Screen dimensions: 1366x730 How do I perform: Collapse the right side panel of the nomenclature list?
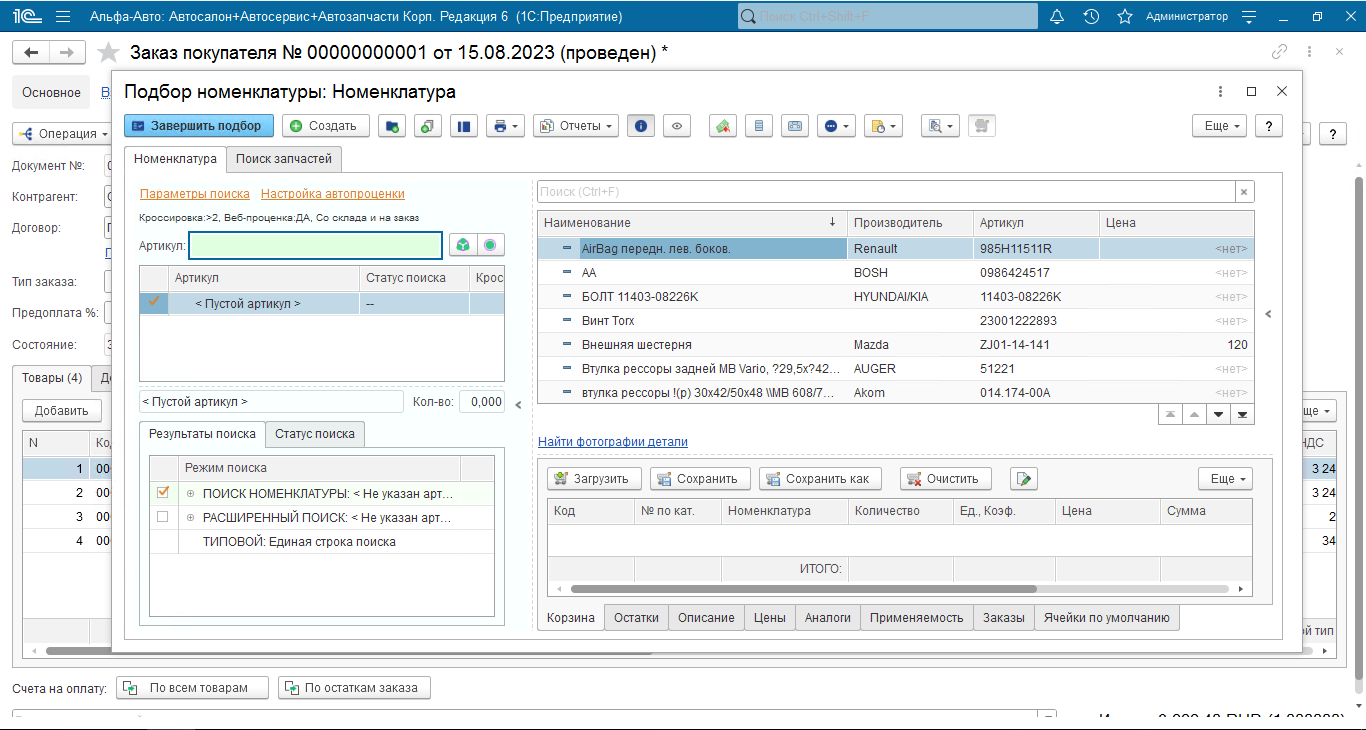click(1268, 314)
